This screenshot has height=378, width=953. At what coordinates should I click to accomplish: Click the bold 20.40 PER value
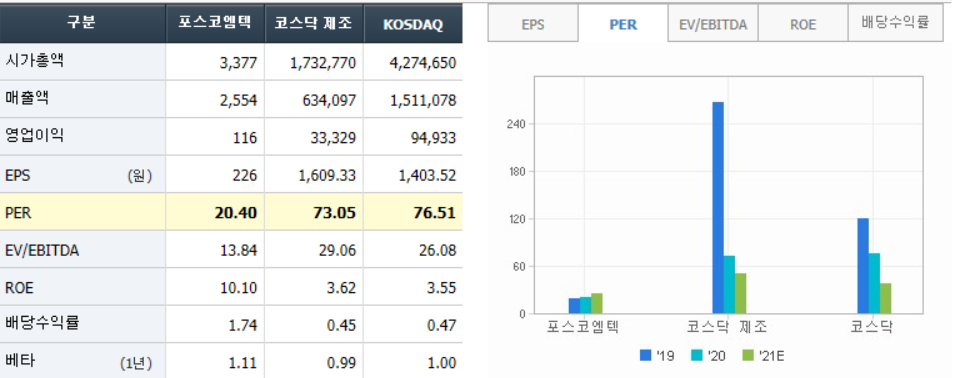pos(236,213)
